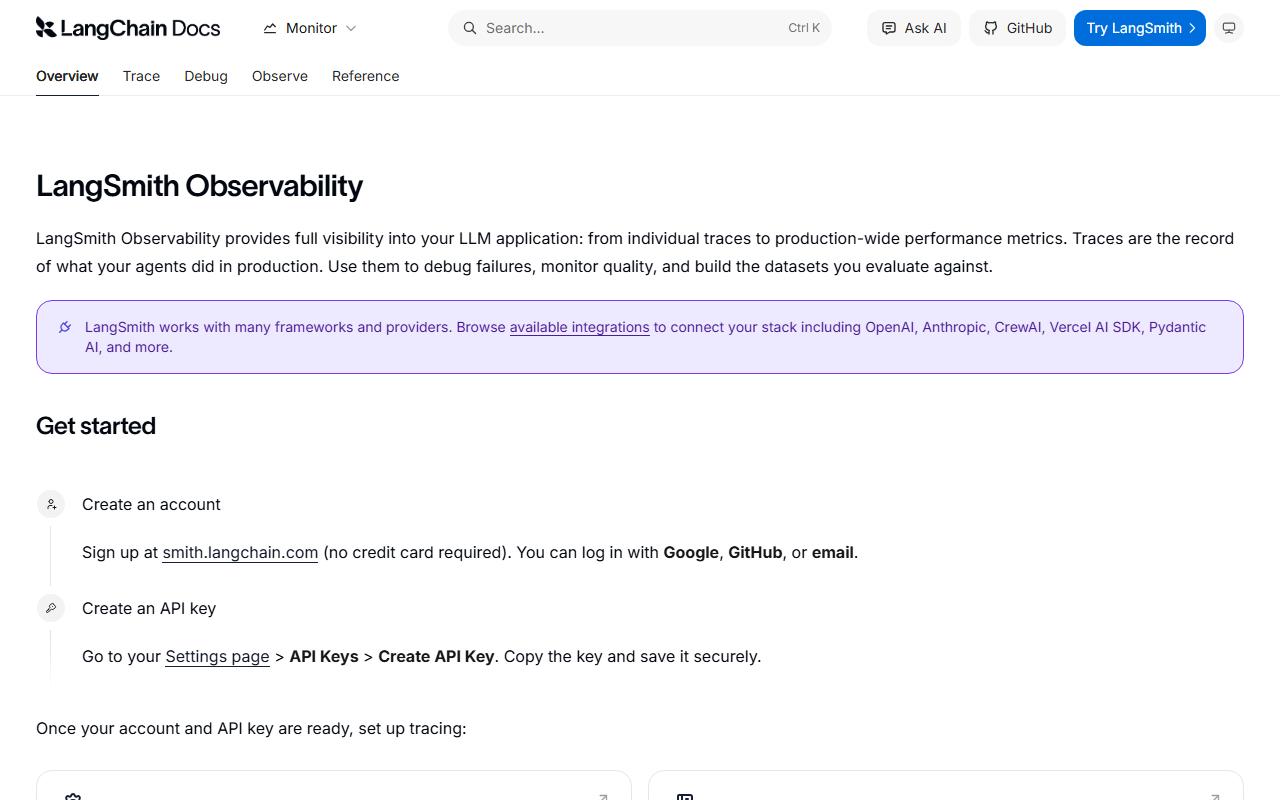The width and height of the screenshot is (1280, 800).
Task: Click the right tracing setup card
Action: [x=946, y=785]
